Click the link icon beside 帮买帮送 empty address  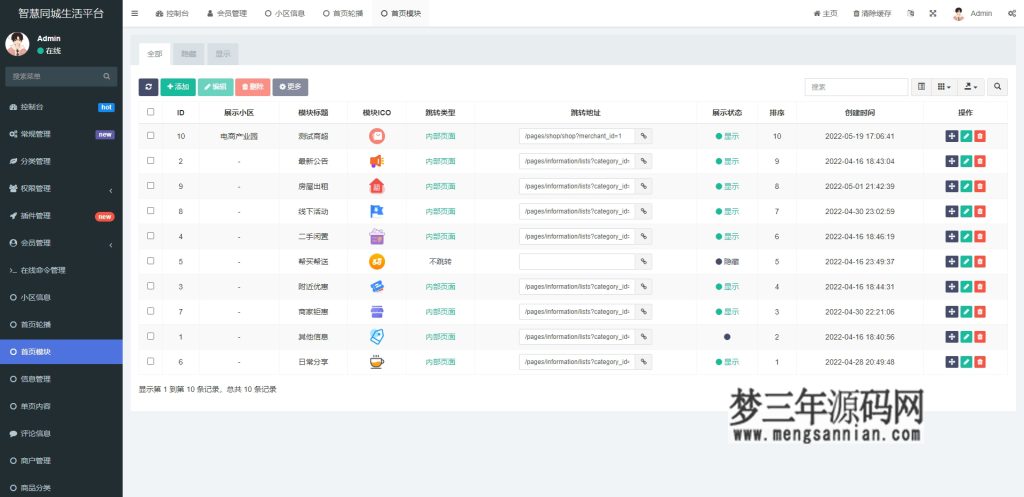(643, 261)
